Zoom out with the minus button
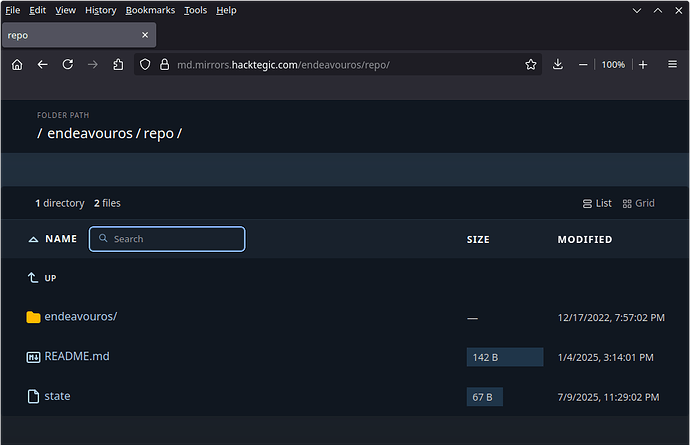The image size is (690, 445). point(583,65)
